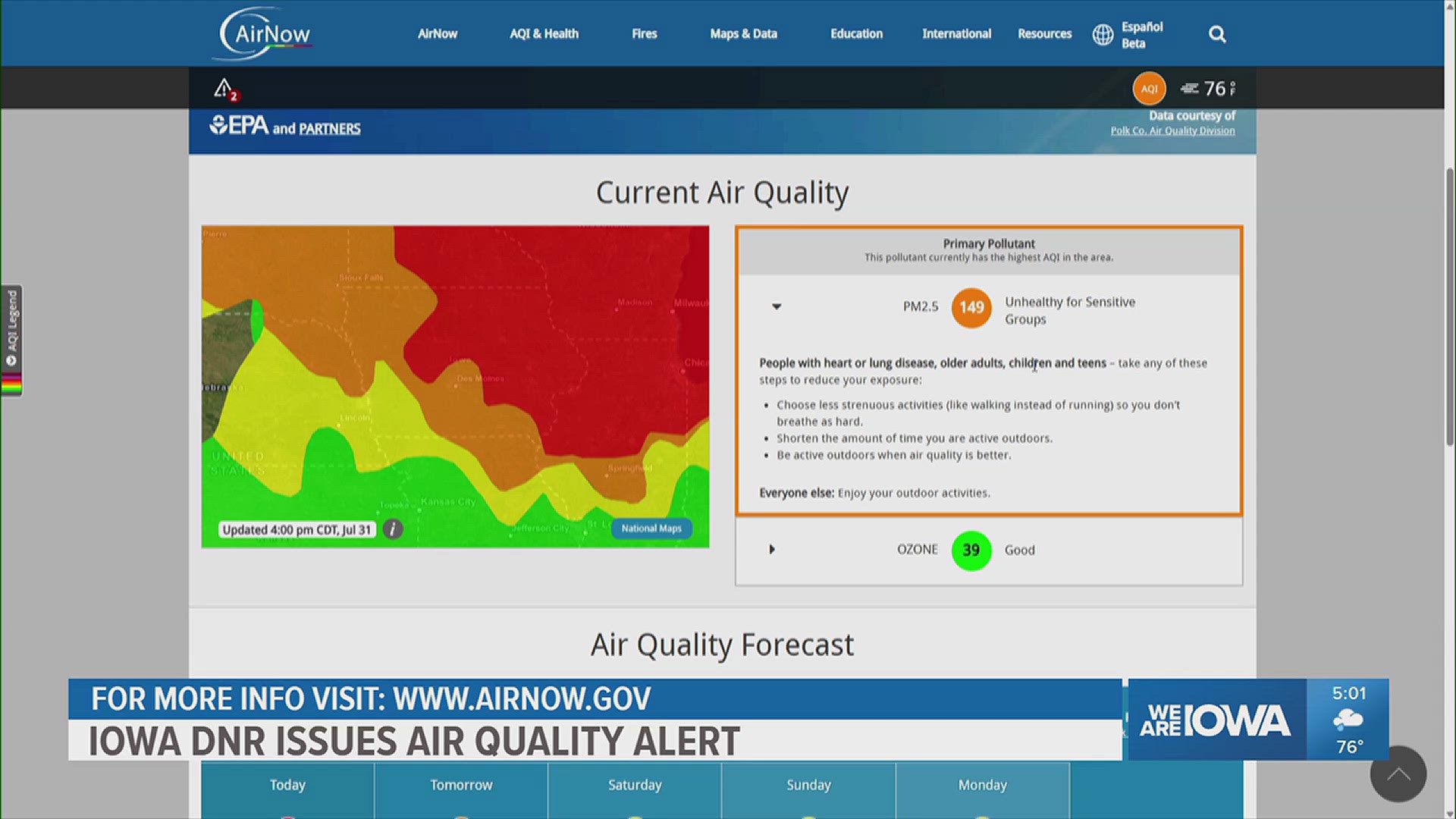Click the 'Primary Pollutant' header
Viewport: 1456px width, 819px height.
pyautogui.click(x=989, y=243)
